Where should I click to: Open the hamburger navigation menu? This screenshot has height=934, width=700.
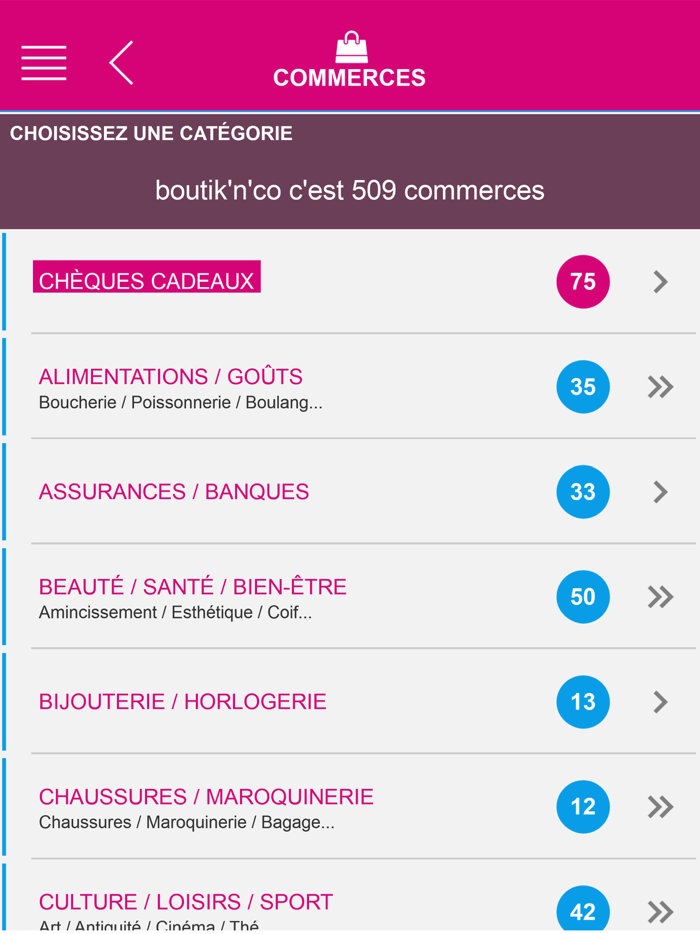click(43, 62)
